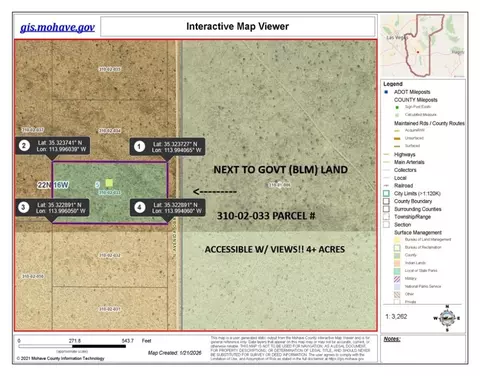This screenshot has height=376, width=480.
Task: Click the Section box symbol in legend
Action: click(x=386, y=225)
